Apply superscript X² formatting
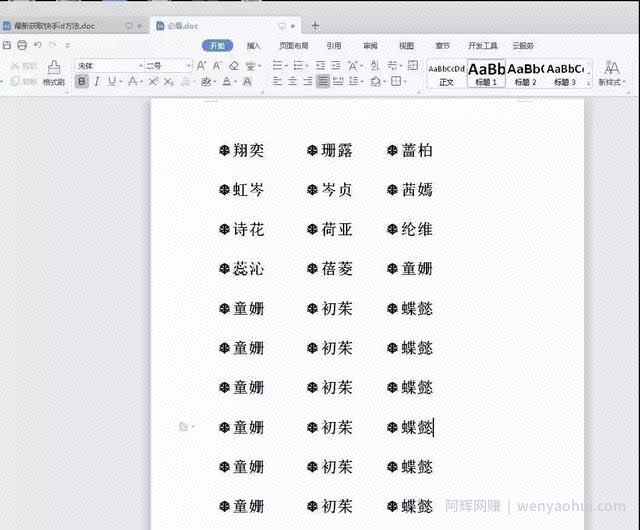 point(153,81)
